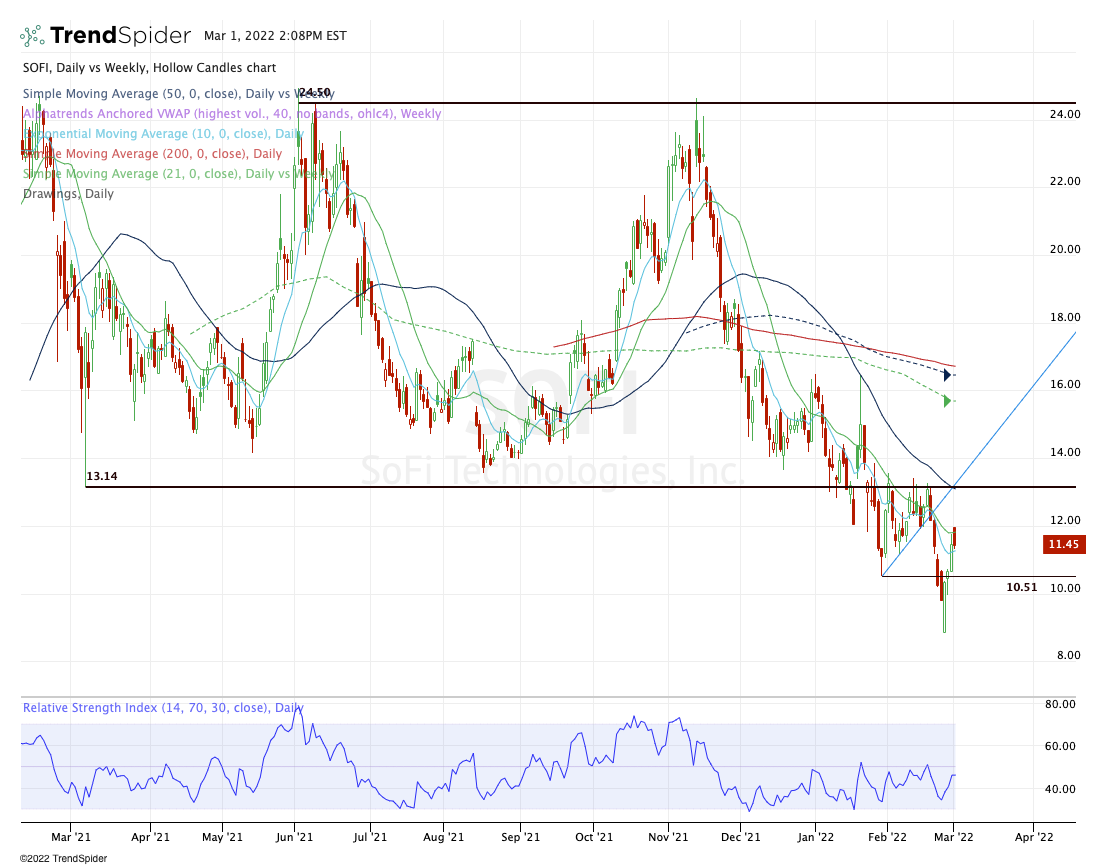Click the Jun '21 date on time axis
The height and width of the screenshot is (868, 1106).
tap(296, 835)
